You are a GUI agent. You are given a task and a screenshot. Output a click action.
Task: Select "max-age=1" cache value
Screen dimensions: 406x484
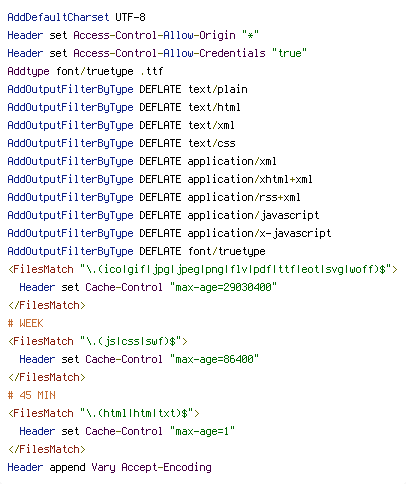(x=202, y=431)
